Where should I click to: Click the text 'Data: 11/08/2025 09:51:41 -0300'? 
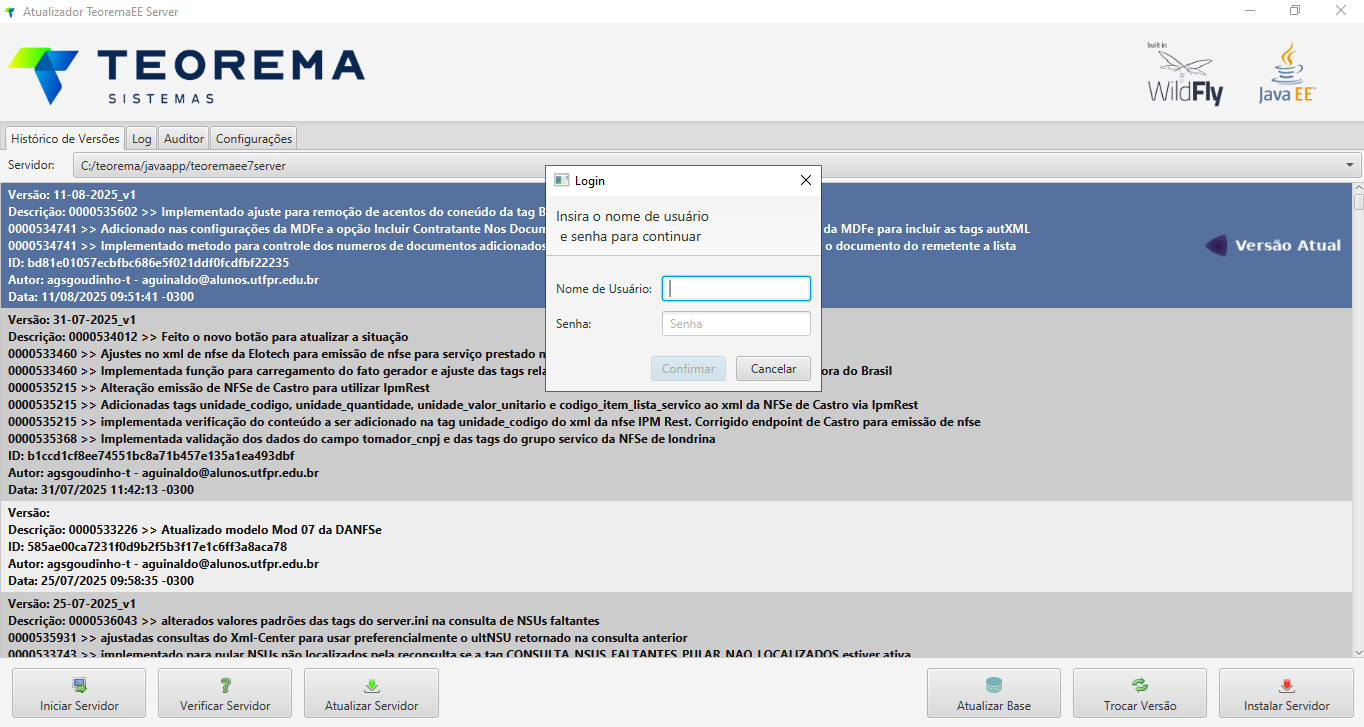click(x=101, y=297)
